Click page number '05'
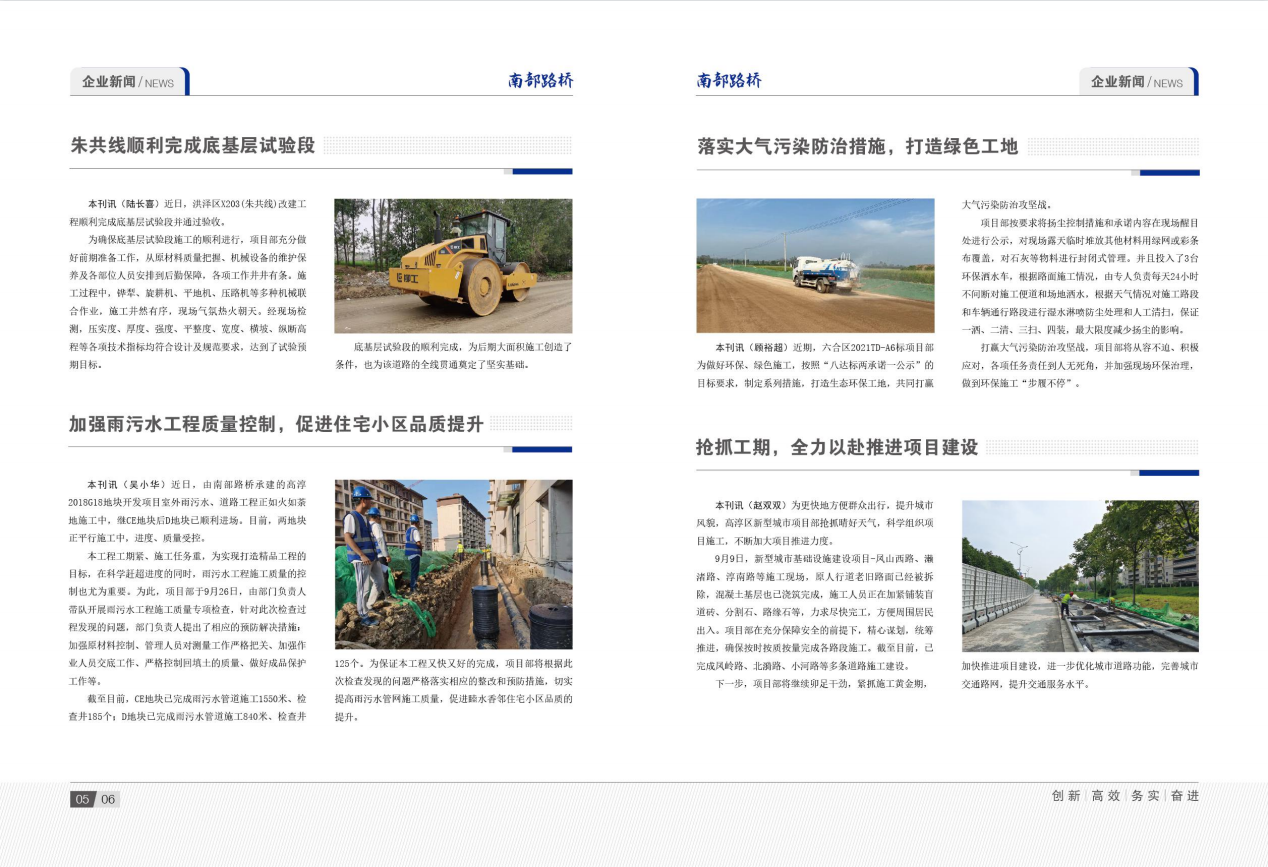 coord(83,799)
